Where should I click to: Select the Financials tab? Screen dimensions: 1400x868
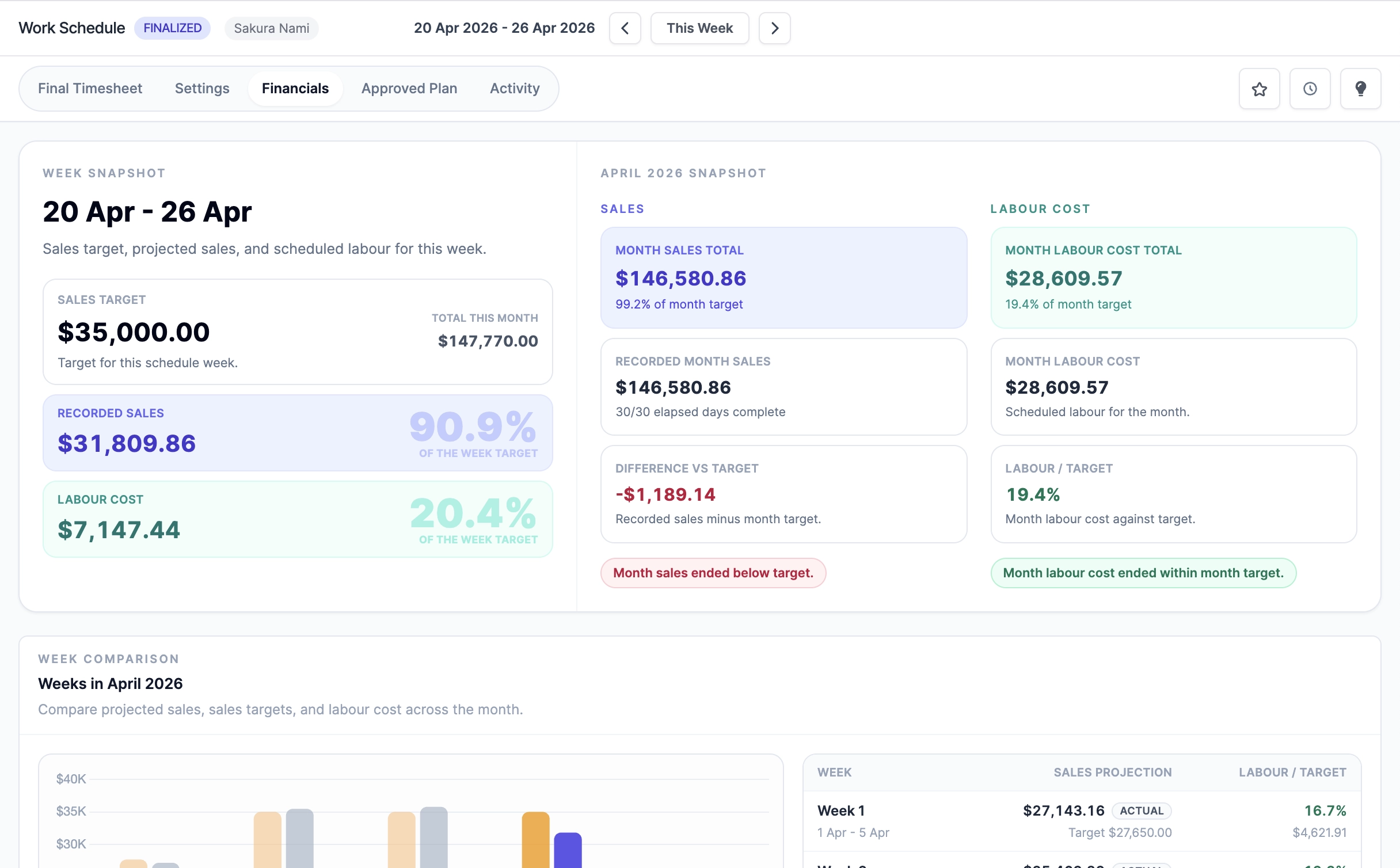point(295,89)
